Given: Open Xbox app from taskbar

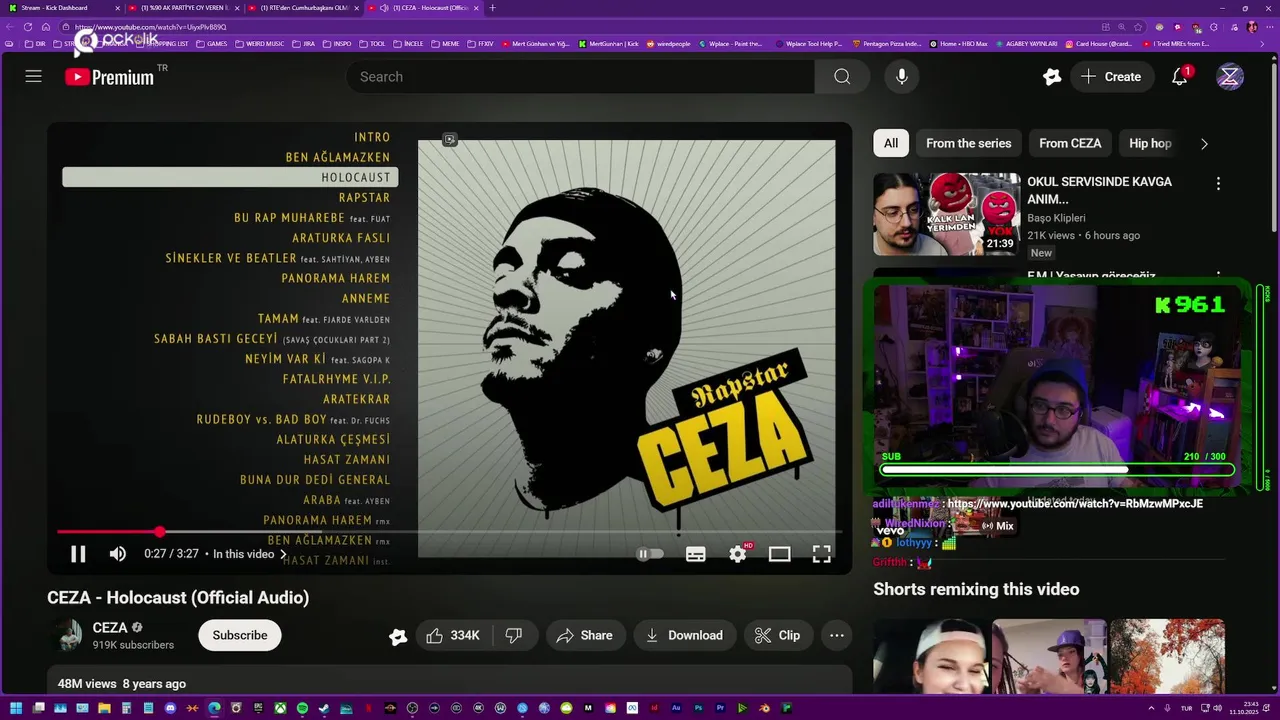Looking at the screenshot, I should click(280, 708).
